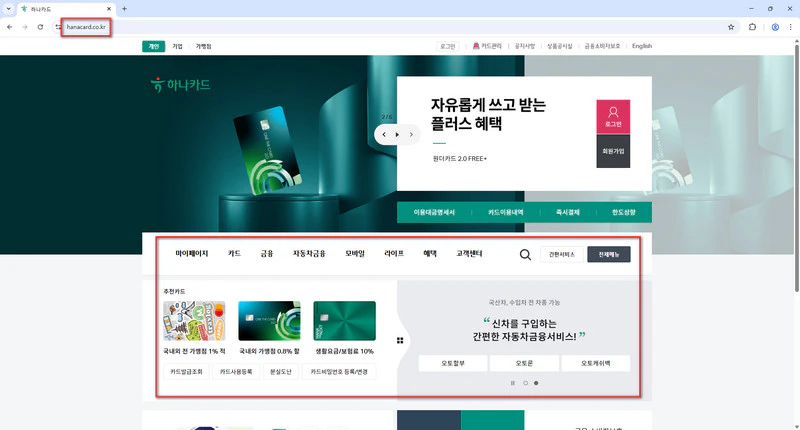The width and height of the screenshot is (800, 430).
Task: Go to previous hero banner slide
Action: [384, 135]
